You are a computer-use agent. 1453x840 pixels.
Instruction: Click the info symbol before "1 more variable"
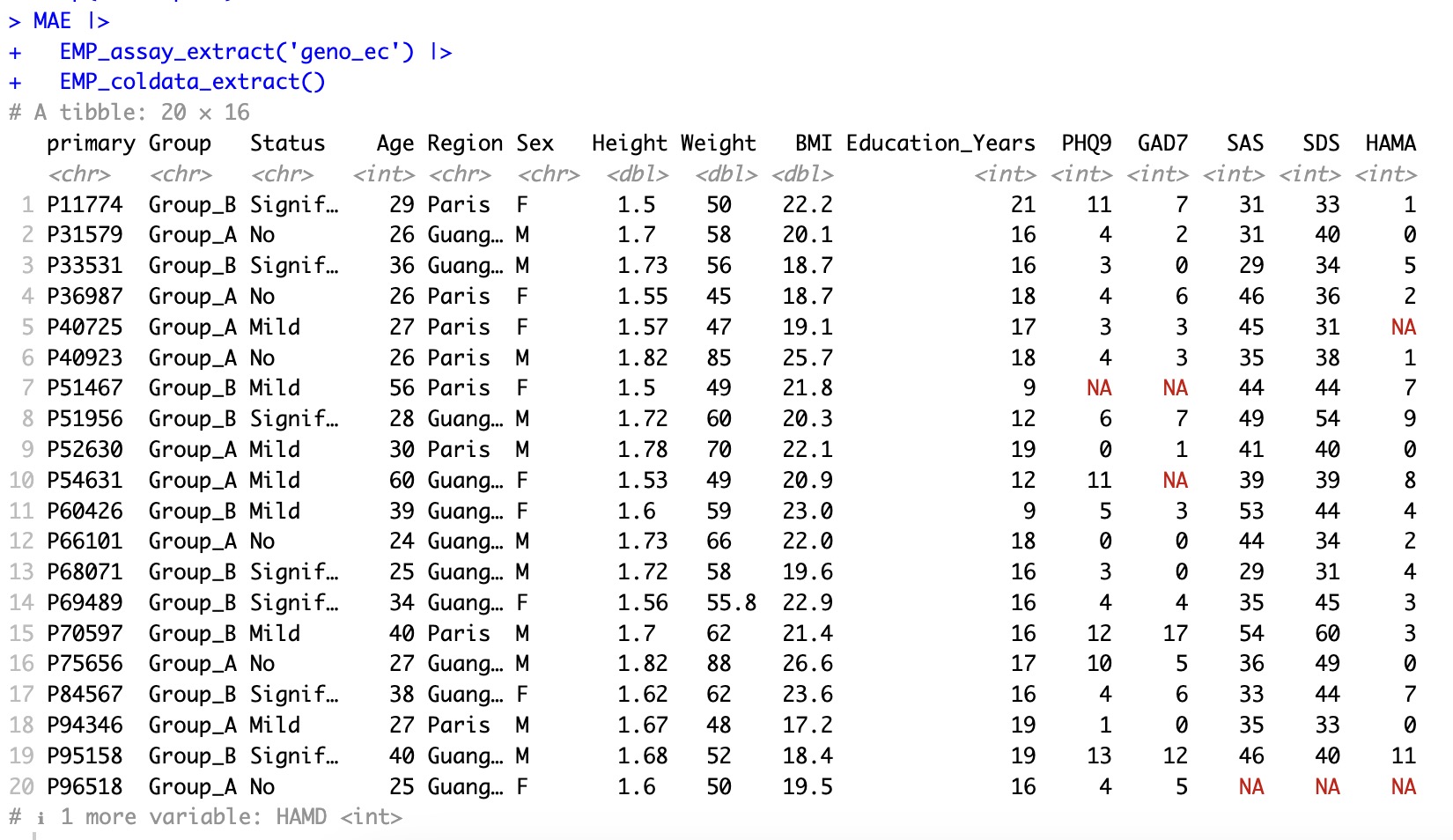pyautogui.click(x=41, y=818)
